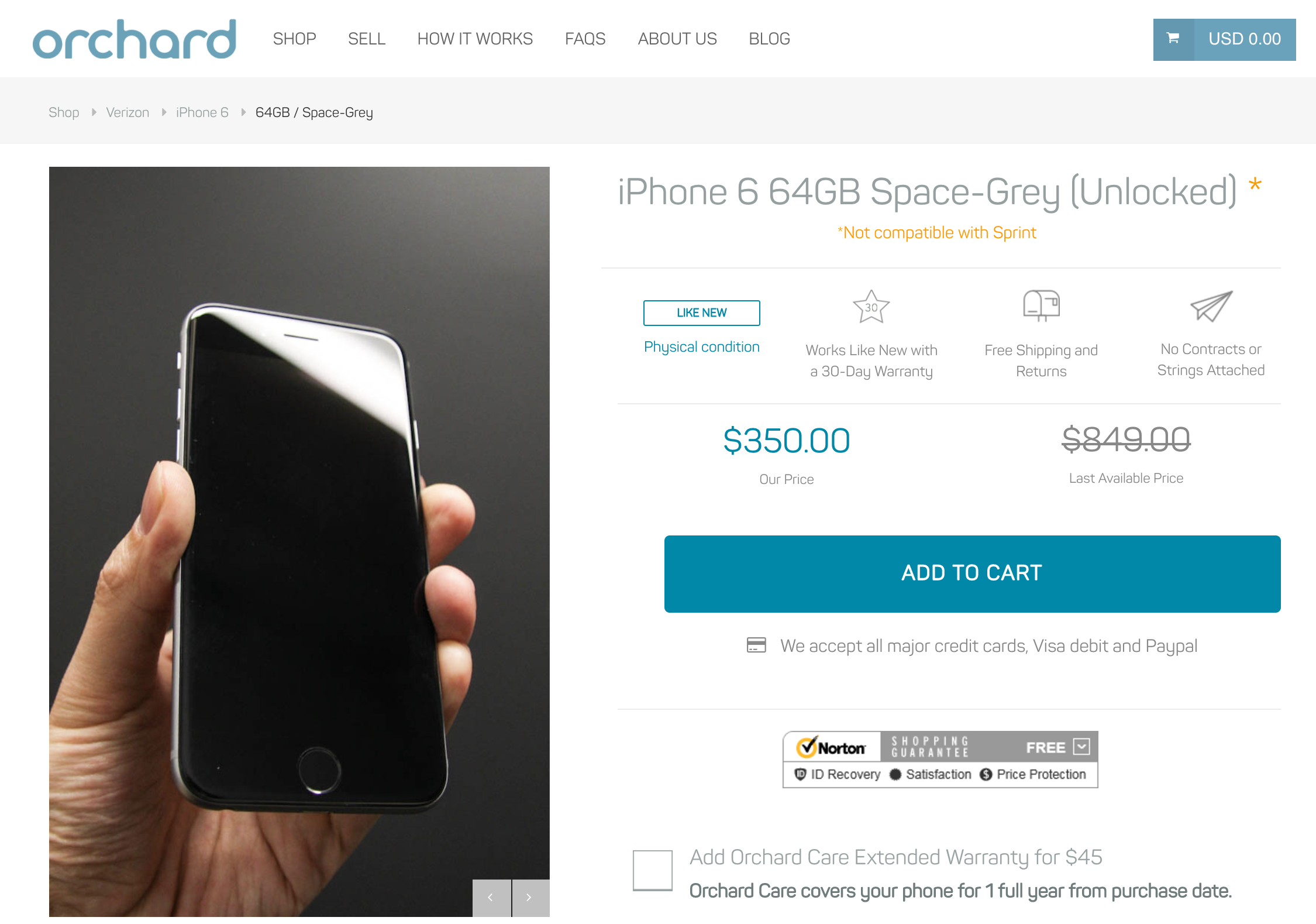Image resolution: width=1316 pixels, height=924 pixels.
Task: Open the HOW IT WORKS menu
Action: (475, 39)
